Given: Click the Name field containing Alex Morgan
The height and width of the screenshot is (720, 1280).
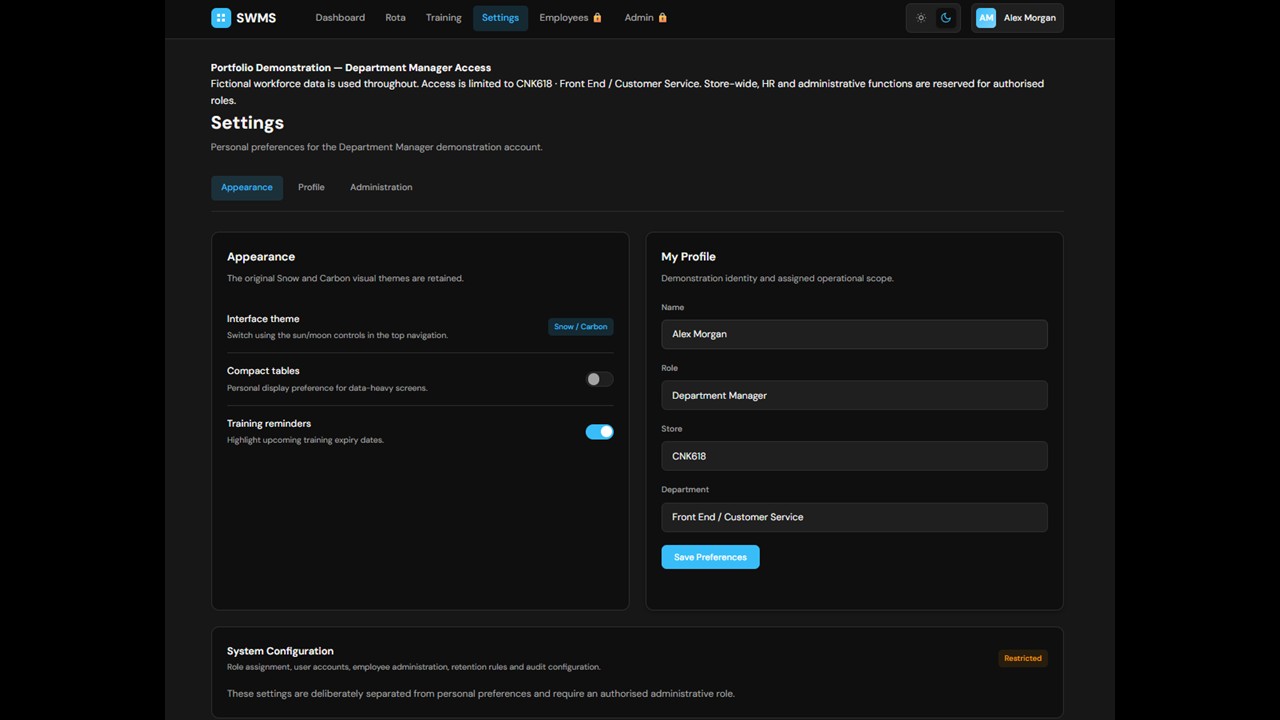Looking at the screenshot, I should point(854,334).
